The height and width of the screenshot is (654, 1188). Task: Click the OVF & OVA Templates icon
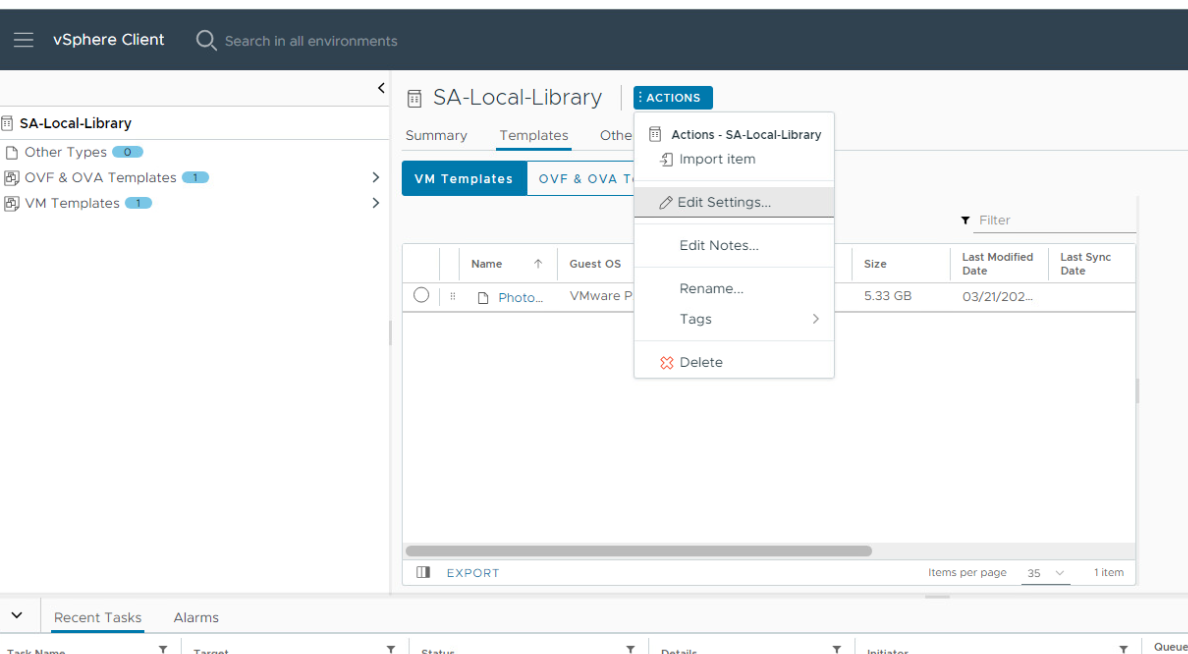pos(11,178)
